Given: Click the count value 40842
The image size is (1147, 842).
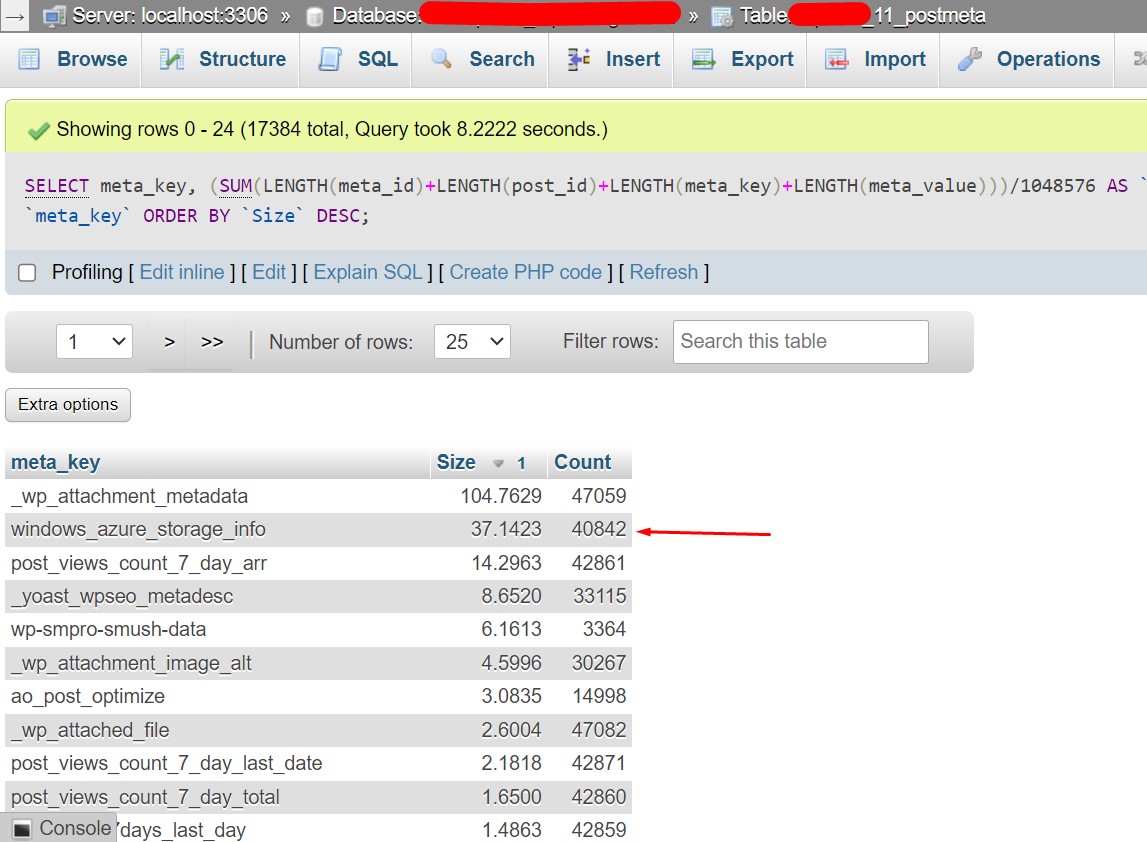Looking at the screenshot, I should point(599,529).
